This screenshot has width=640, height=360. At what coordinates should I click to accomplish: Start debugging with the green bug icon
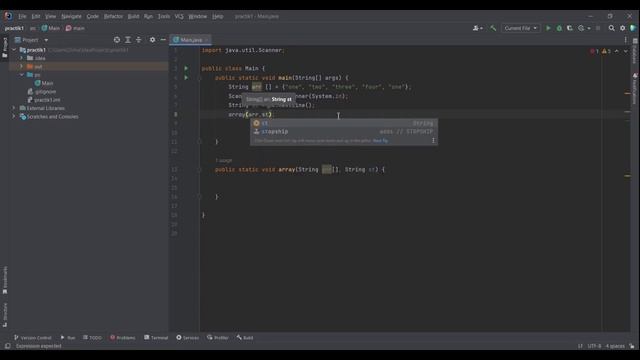click(559, 28)
